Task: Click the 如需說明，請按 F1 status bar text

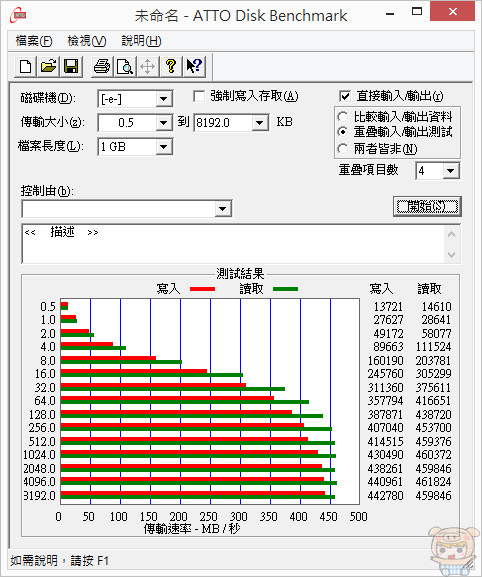Action: 59,561
